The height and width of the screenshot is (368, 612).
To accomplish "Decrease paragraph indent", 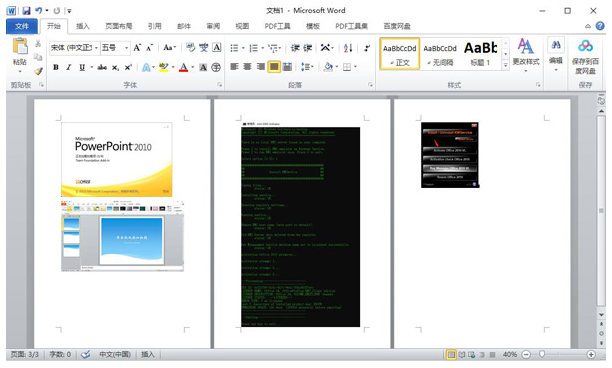I will 295,48.
